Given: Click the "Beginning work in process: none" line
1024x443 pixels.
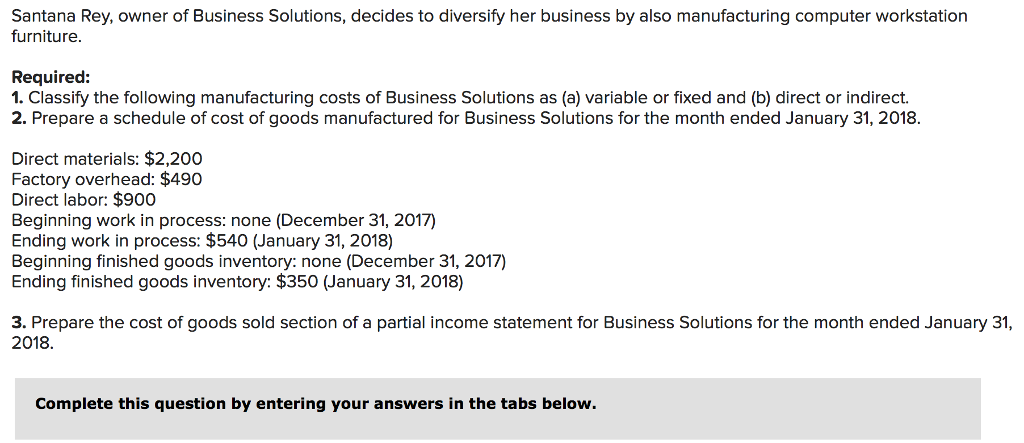Looking at the screenshot, I should tap(224, 220).
